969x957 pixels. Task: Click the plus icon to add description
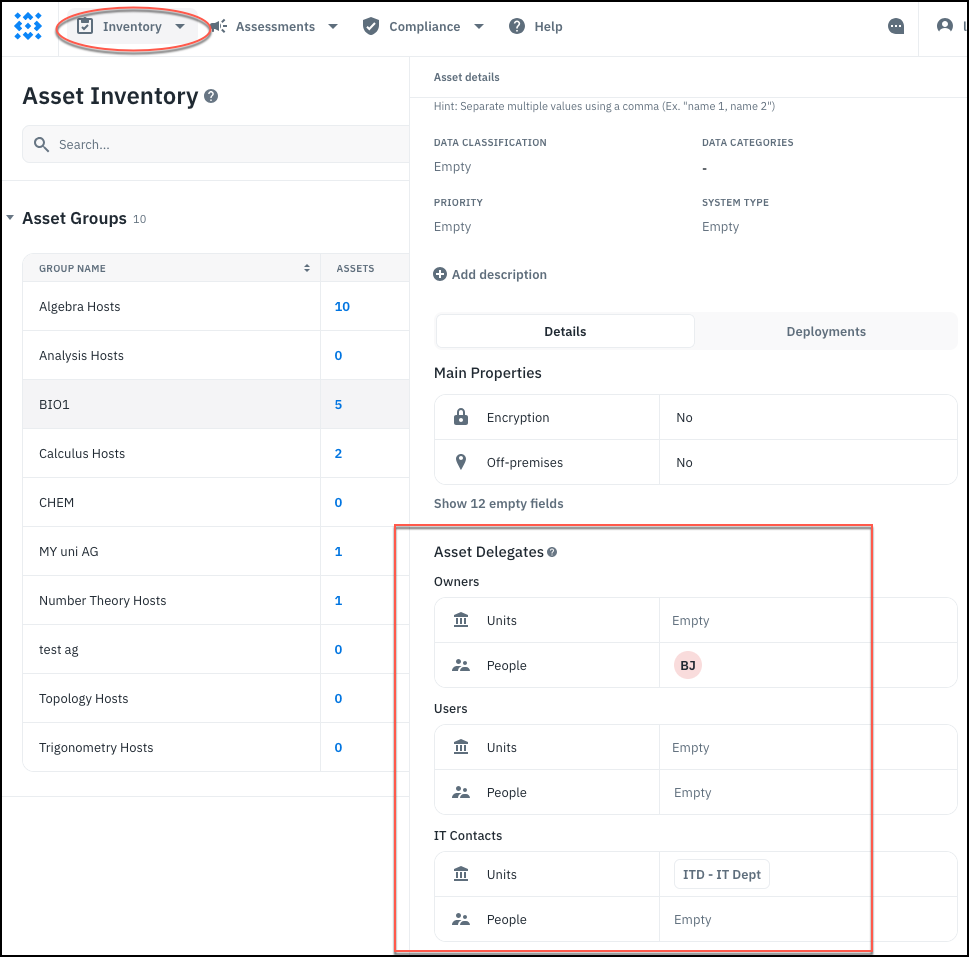440,274
